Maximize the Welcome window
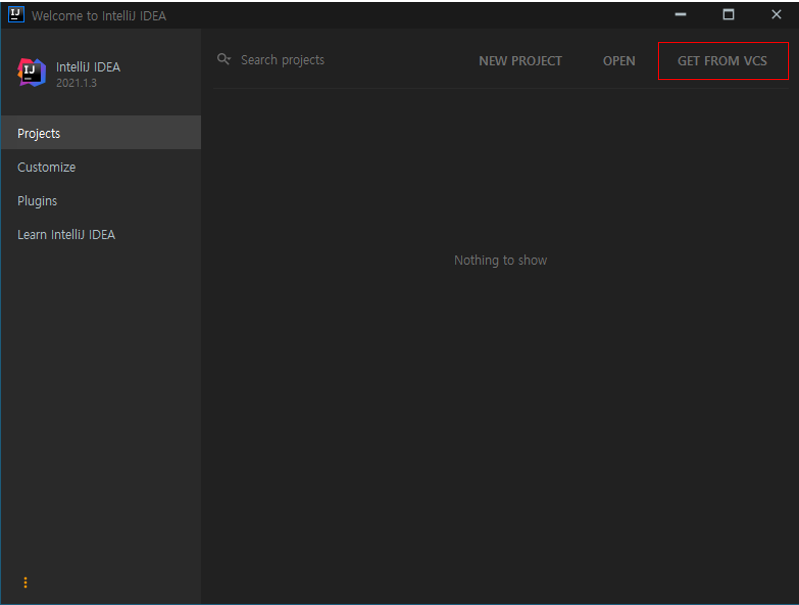 (729, 14)
